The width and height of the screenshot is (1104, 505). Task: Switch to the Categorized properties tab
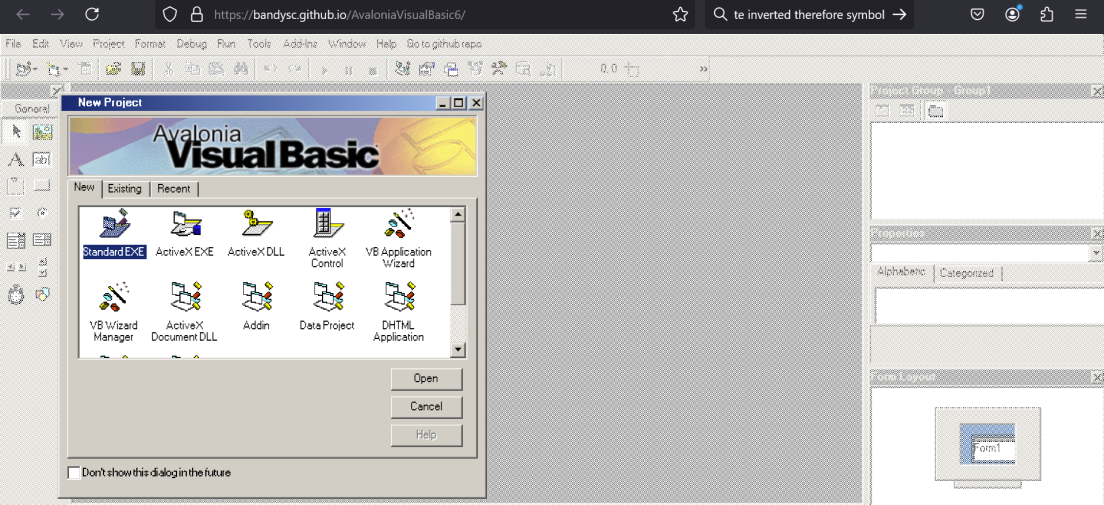967,273
